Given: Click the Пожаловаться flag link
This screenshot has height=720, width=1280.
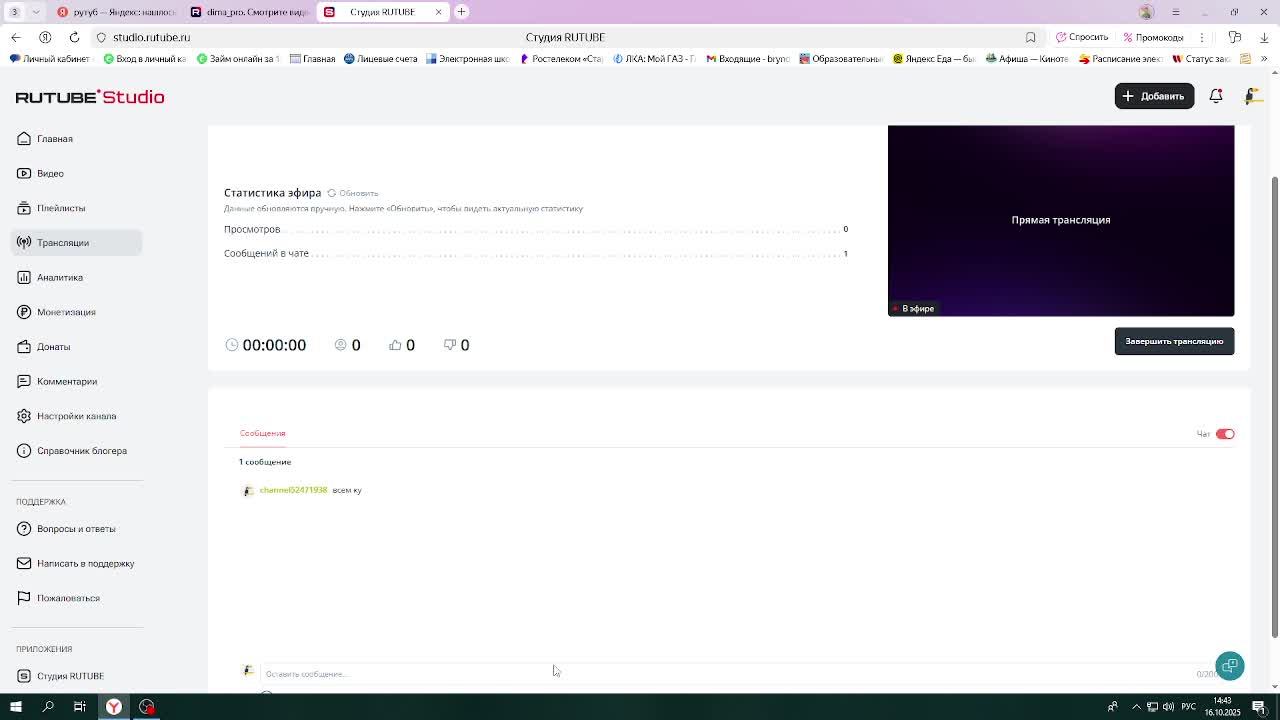Looking at the screenshot, I should 76,598.
